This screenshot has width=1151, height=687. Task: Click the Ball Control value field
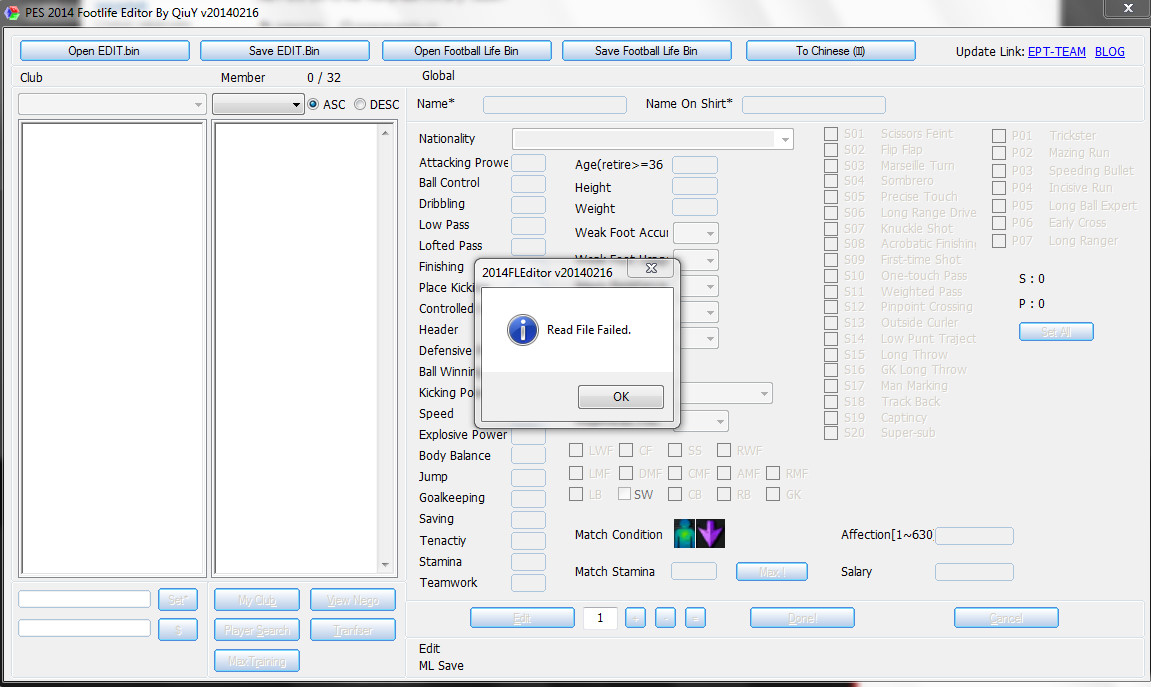[529, 183]
